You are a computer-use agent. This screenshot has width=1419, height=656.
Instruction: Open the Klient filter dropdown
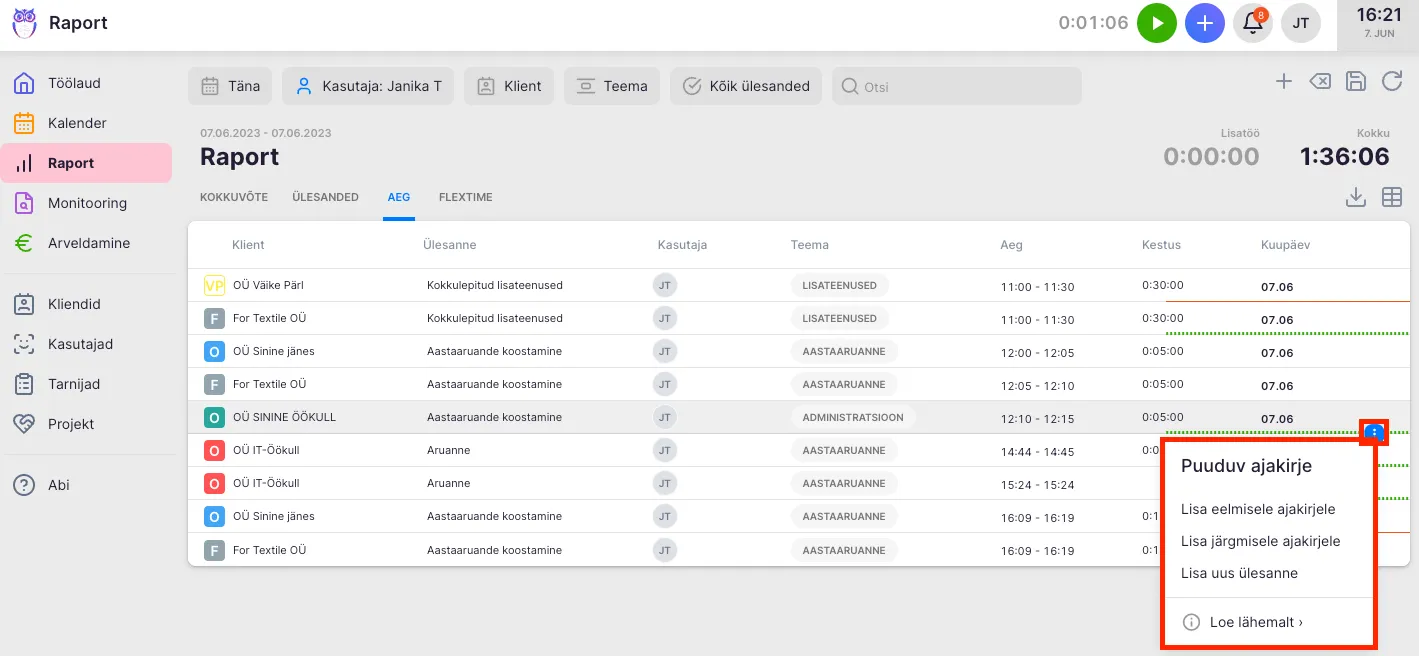tap(509, 86)
